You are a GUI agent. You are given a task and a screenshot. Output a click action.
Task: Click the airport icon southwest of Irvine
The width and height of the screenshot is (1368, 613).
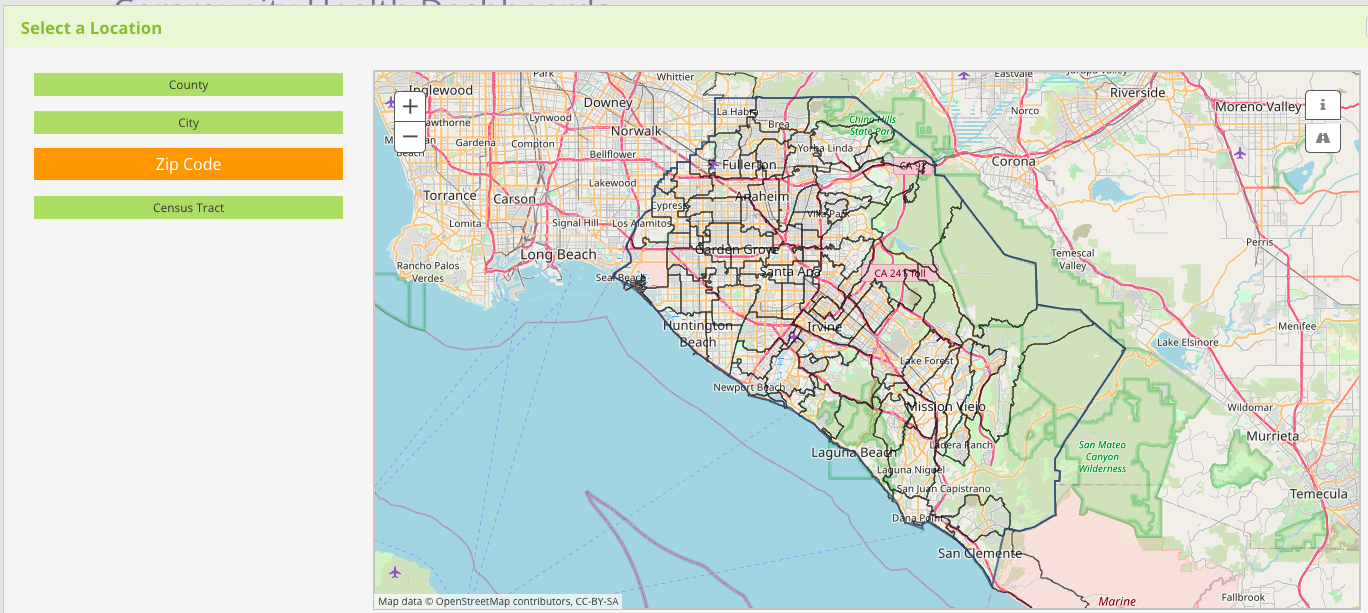792,337
